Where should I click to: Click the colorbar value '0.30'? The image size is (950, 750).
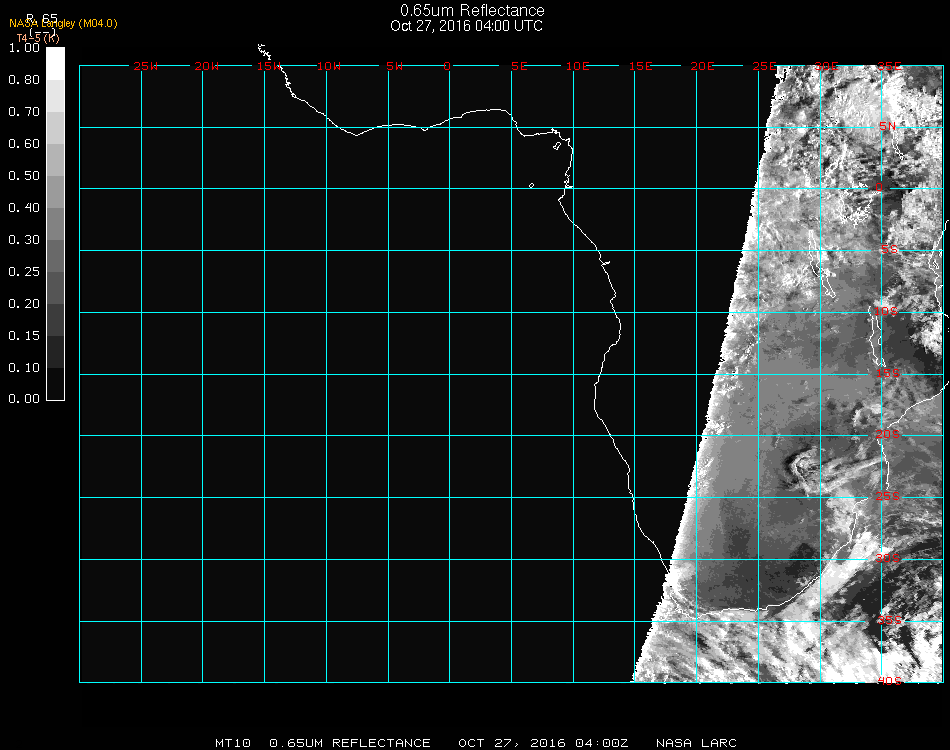[x=24, y=240]
